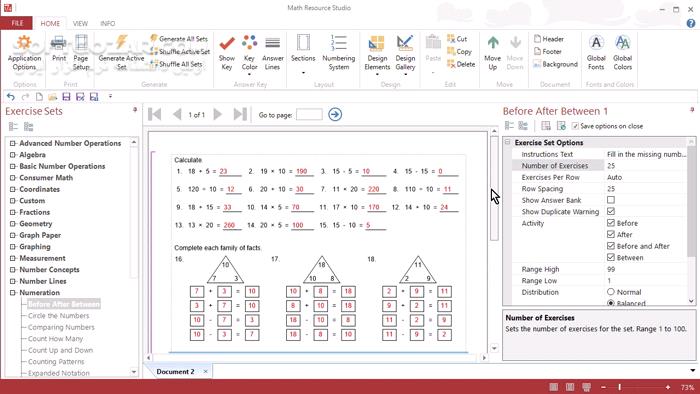Select Circle the Numbers exercise

(58, 316)
